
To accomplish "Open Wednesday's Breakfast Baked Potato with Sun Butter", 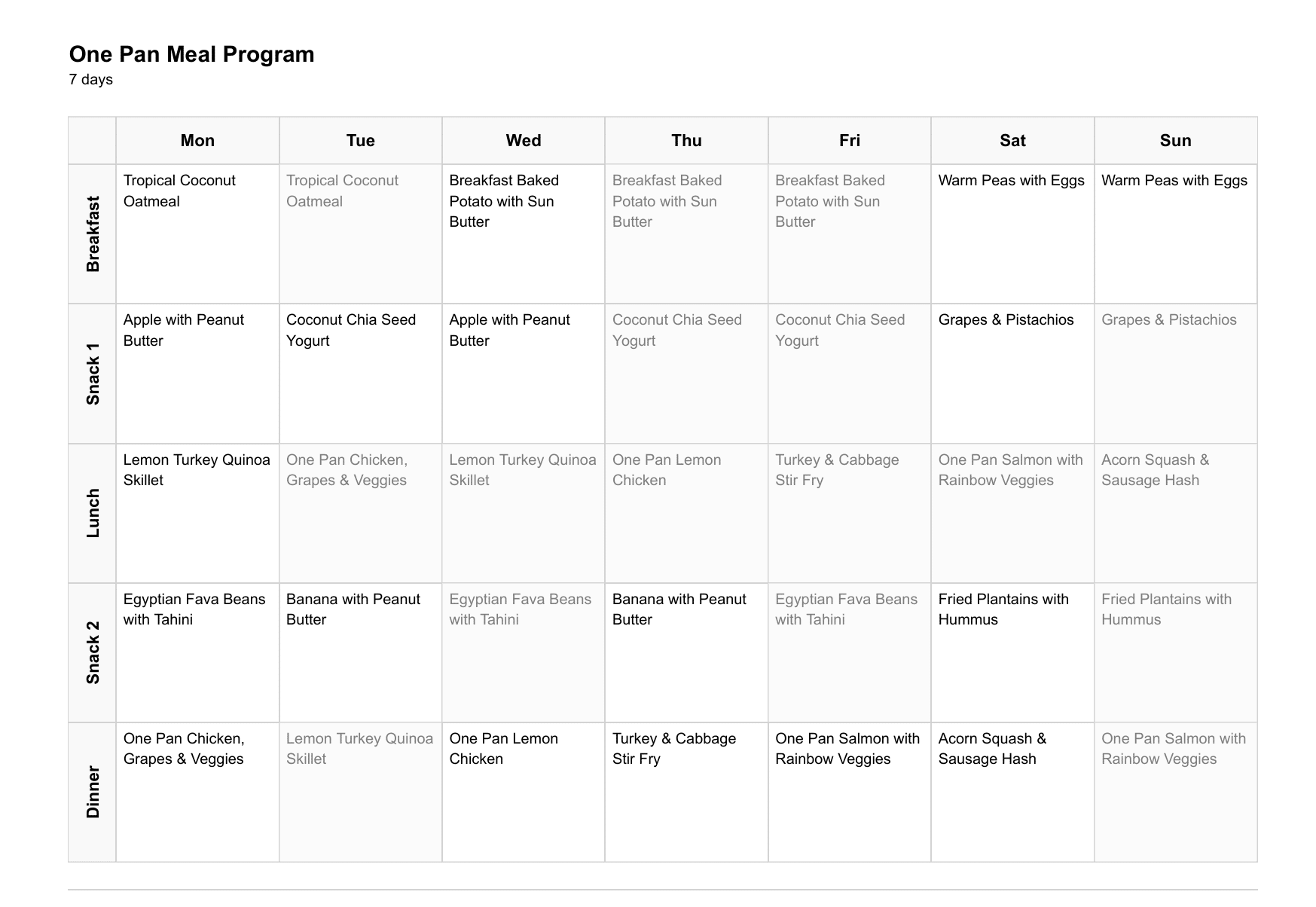I will (504, 201).
